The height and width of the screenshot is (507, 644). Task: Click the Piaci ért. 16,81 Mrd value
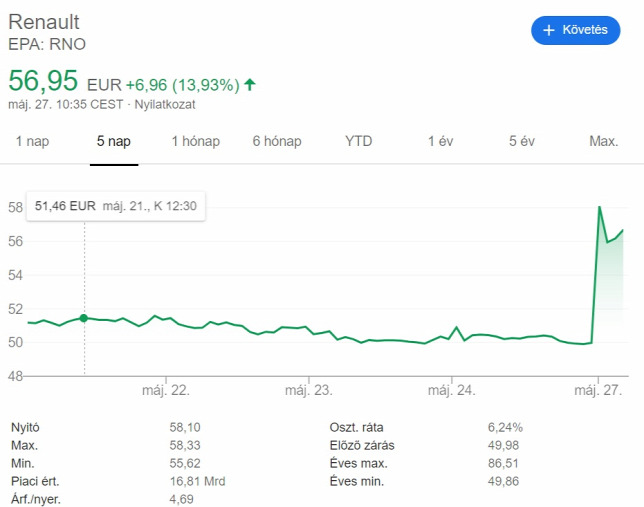tap(197, 481)
